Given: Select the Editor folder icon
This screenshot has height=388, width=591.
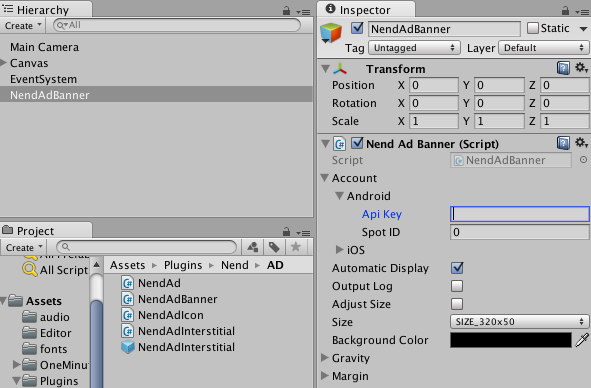Looking at the screenshot, I should 29,333.
